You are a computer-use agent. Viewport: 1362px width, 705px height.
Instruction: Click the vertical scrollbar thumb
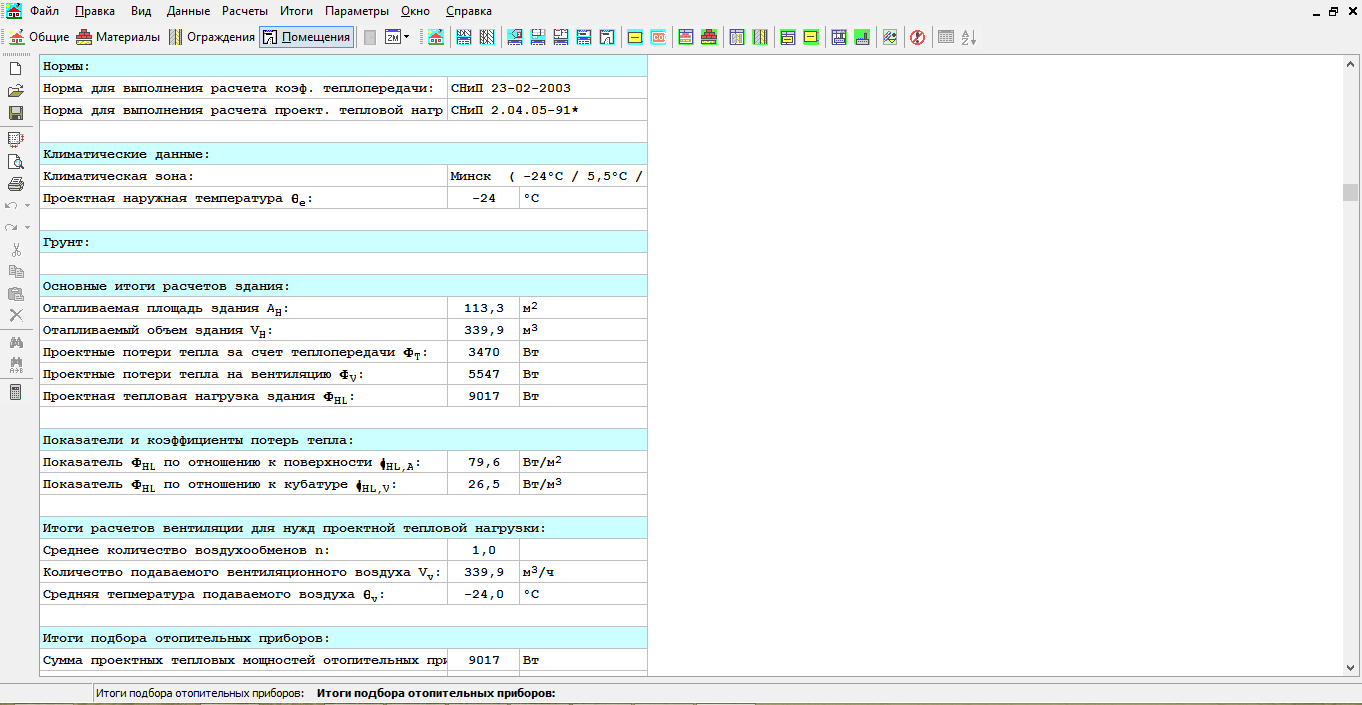[x=1350, y=192]
